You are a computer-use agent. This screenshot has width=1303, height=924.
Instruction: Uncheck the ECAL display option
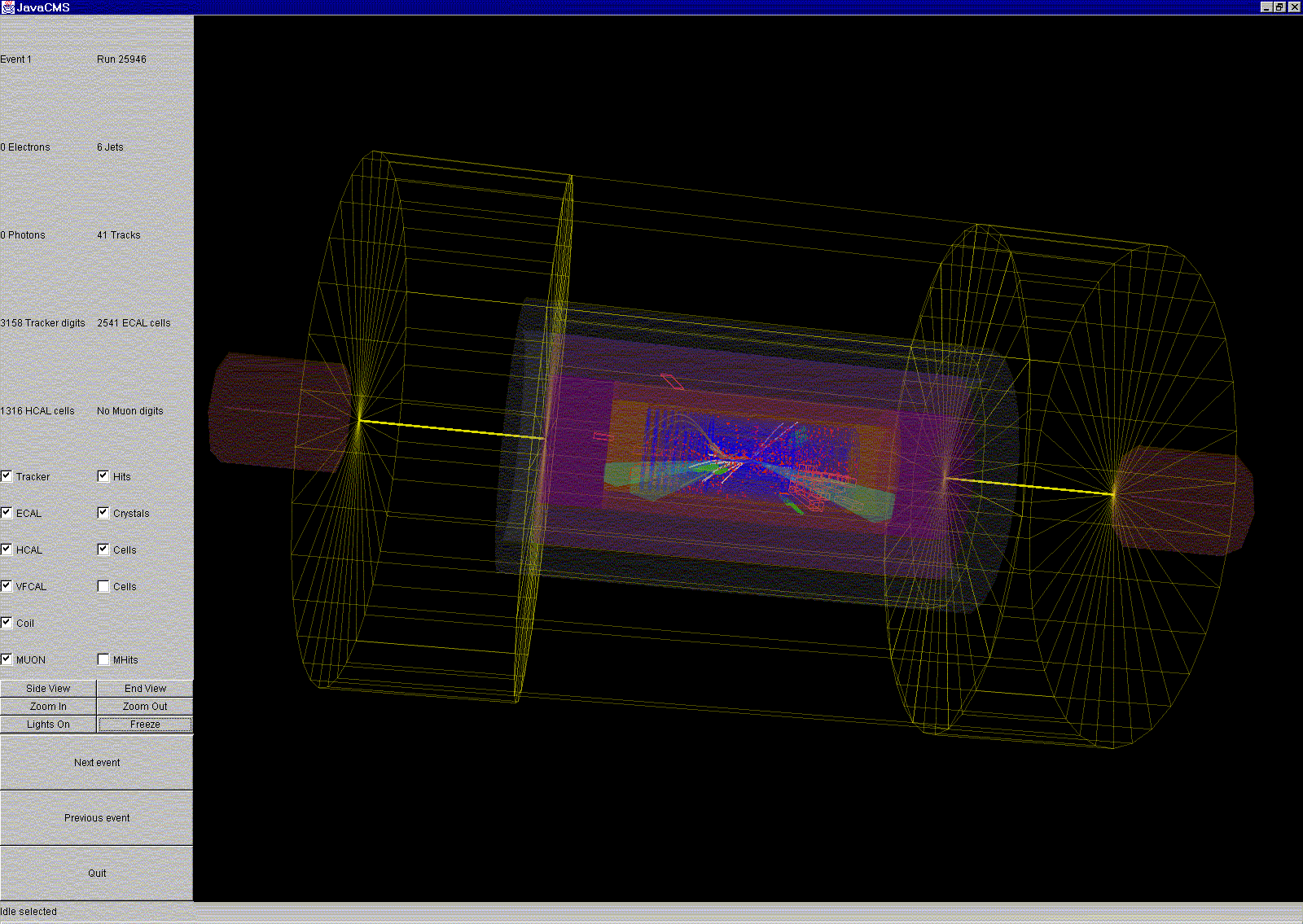[7, 512]
